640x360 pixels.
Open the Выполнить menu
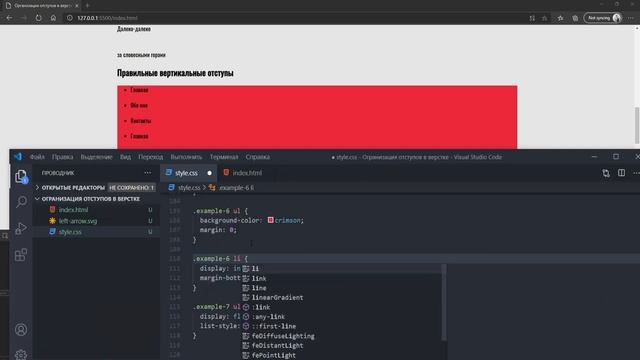point(186,157)
